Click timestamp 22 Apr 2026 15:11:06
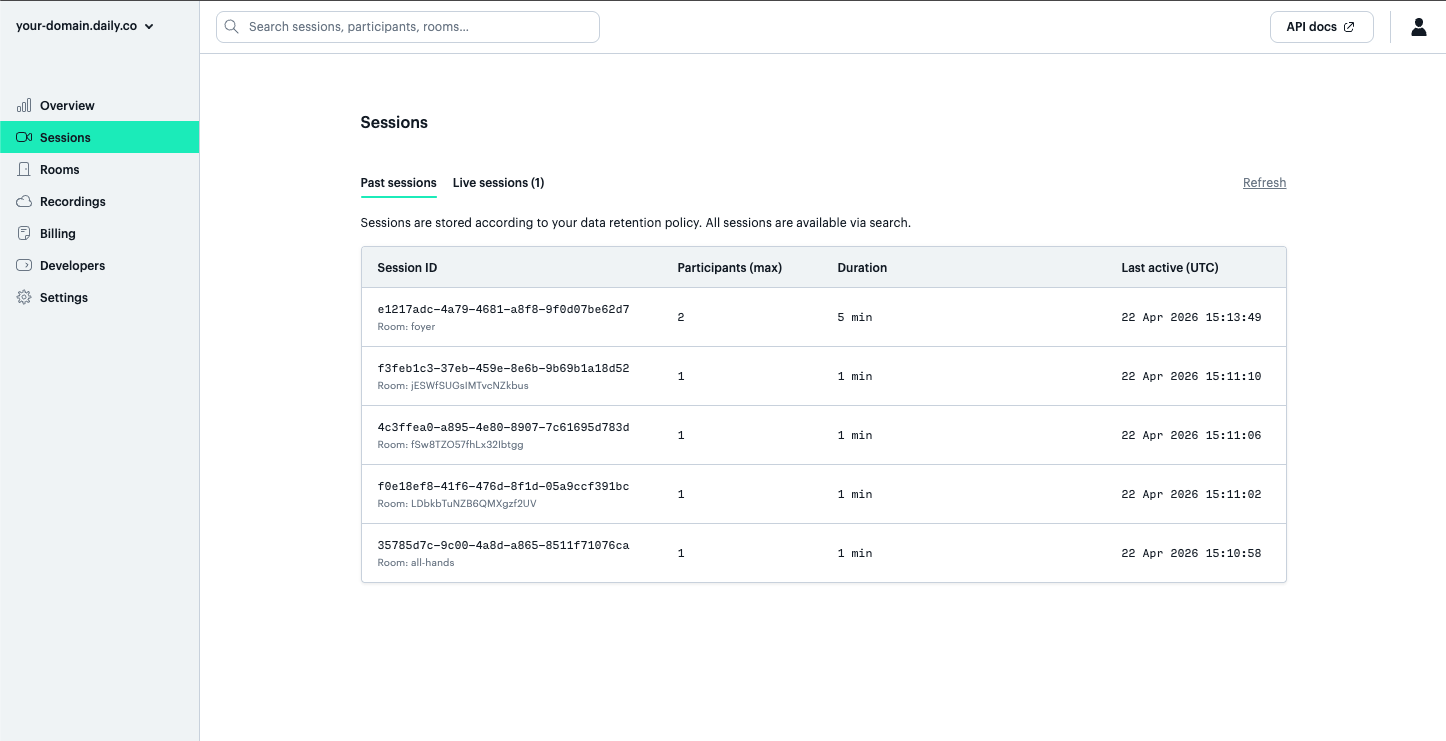Viewport: 1446px width, 741px height. click(1191, 435)
